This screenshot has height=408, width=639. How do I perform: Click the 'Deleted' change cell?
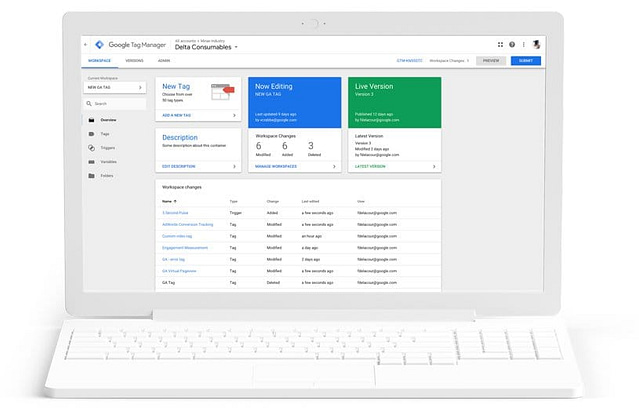tap(273, 282)
